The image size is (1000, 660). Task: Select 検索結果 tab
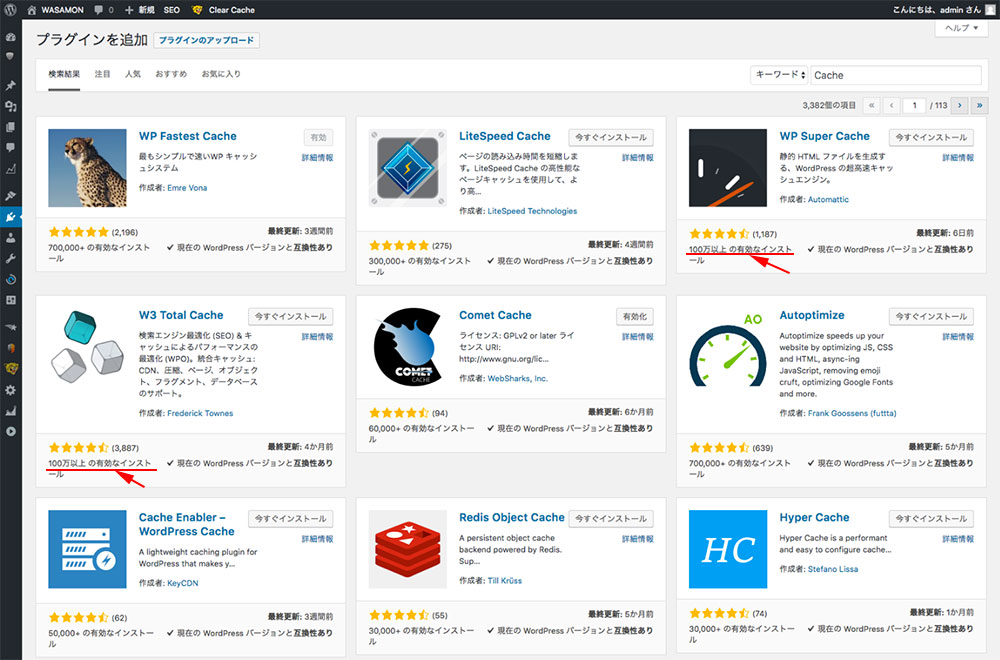tap(64, 74)
